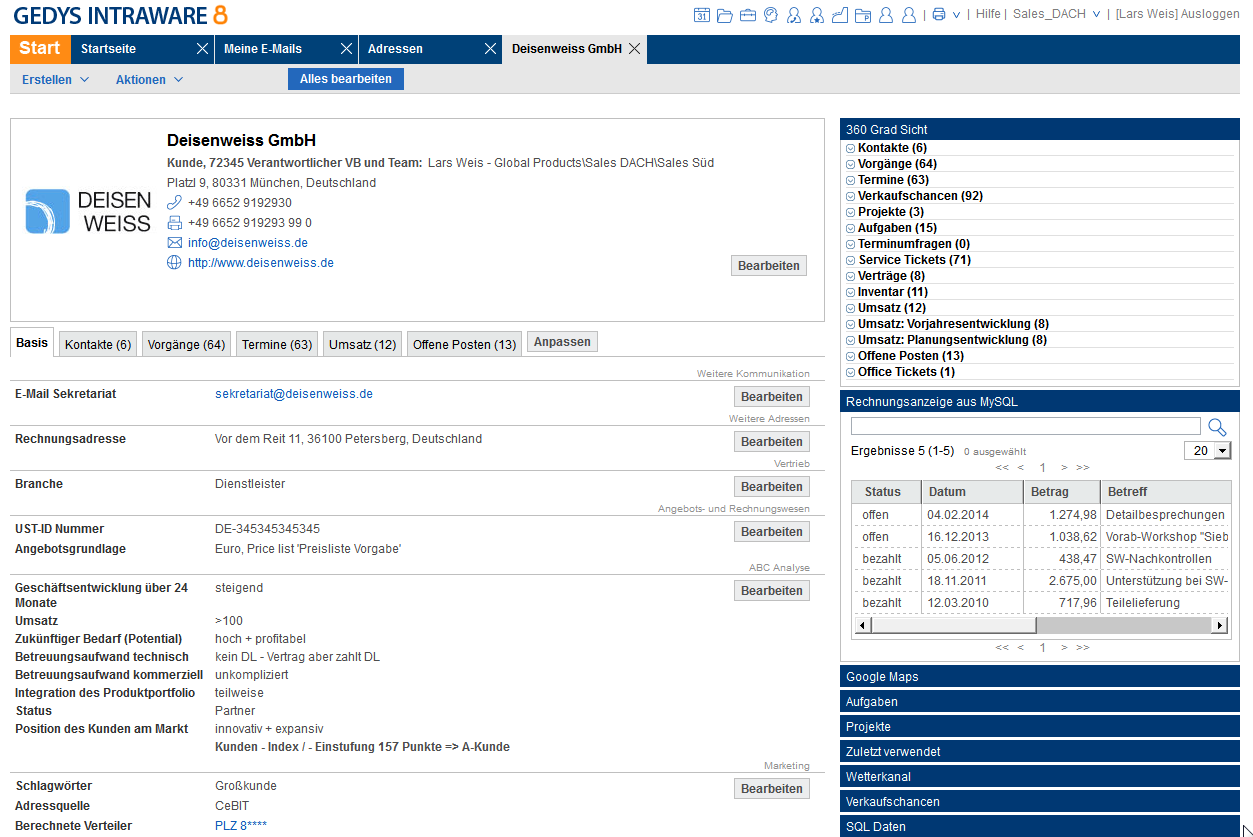The image size is (1253, 837).
Task: Expand the Zuletzt verwendet panel
Action: point(1040,752)
